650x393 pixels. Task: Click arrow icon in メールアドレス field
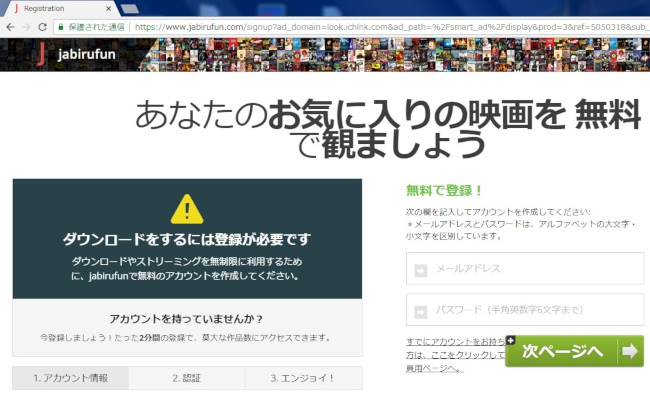pyautogui.click(x=420, y=271)
